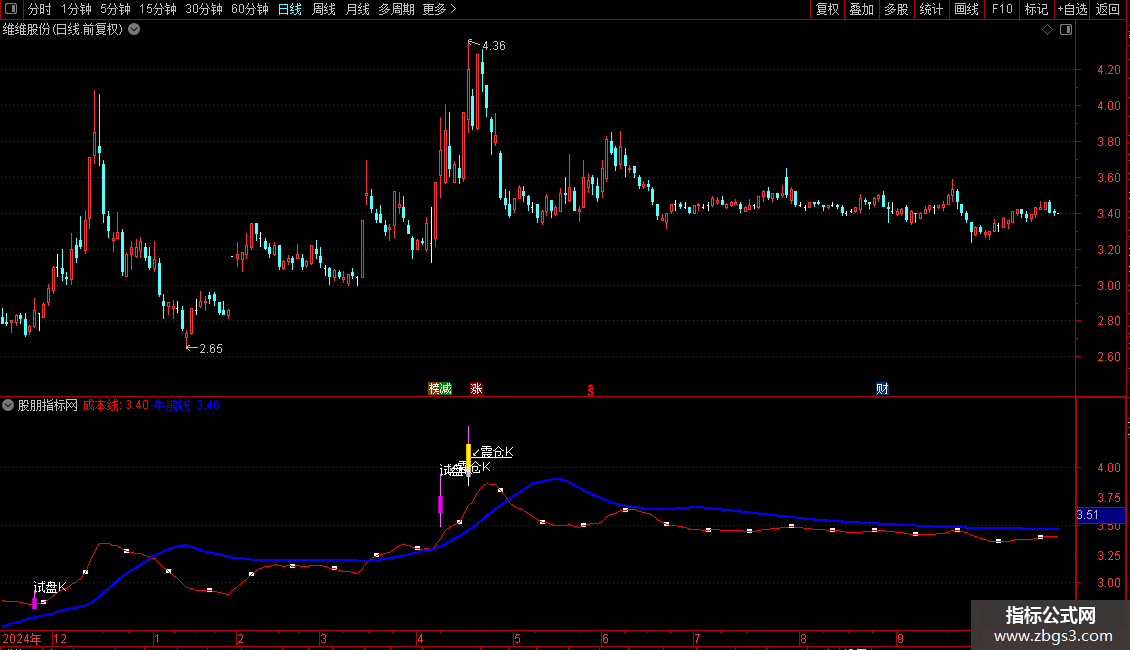Click the month 9 axis marker

pos(900,638)
